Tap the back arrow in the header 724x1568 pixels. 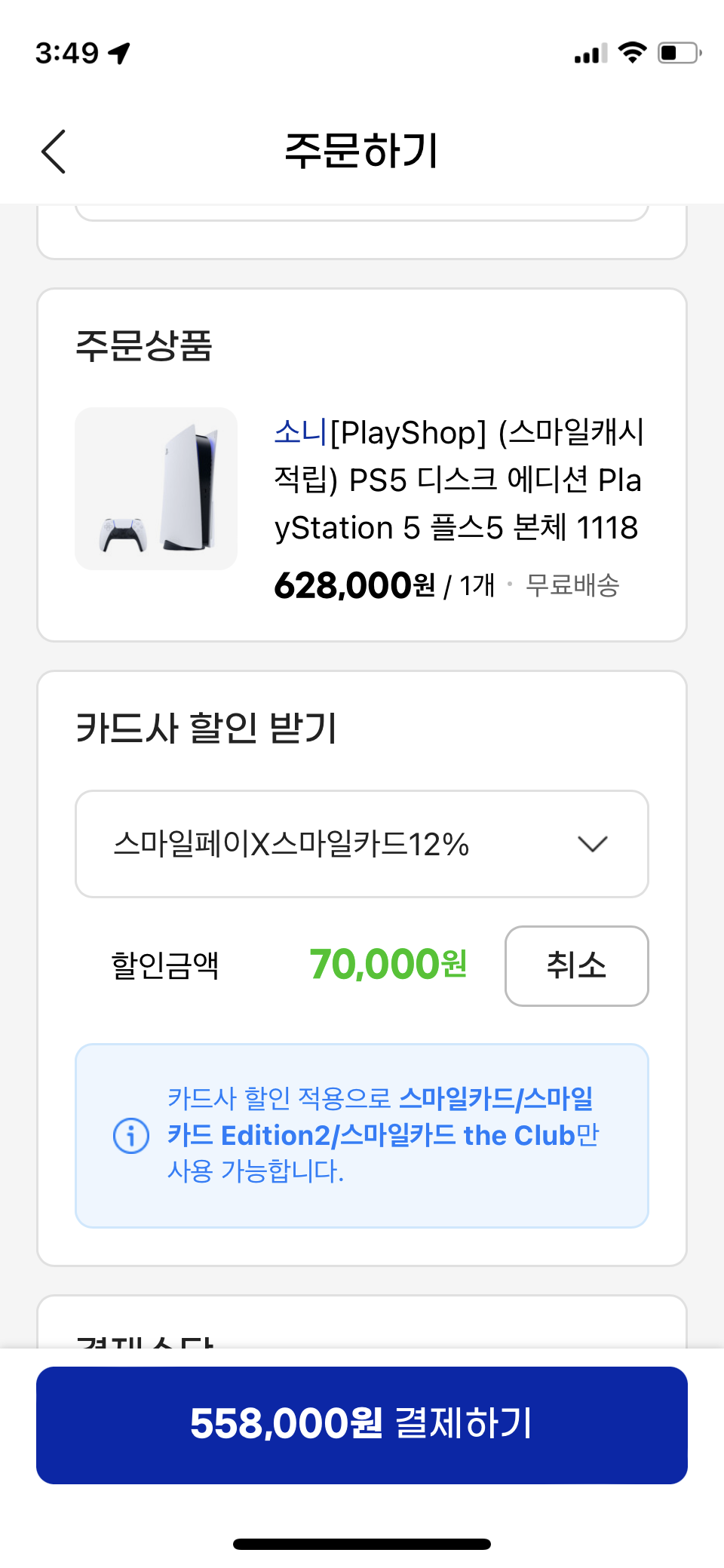[54, 152]
